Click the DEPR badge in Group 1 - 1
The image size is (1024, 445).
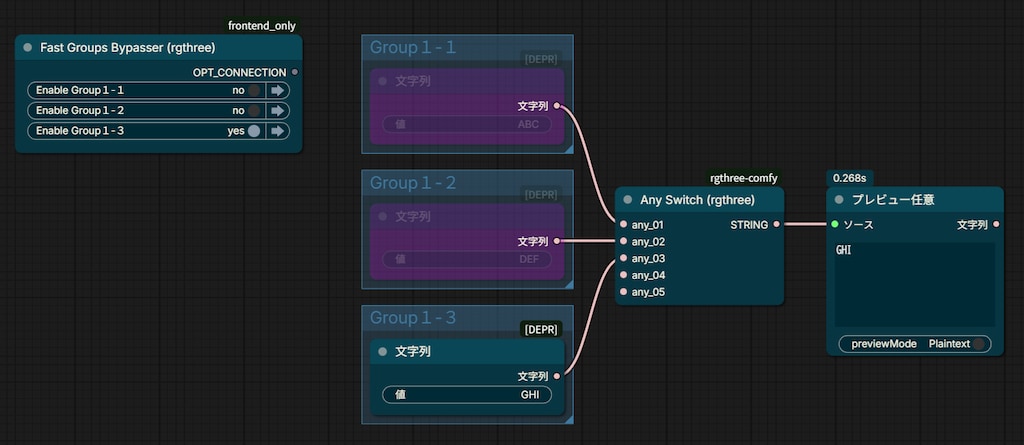(541, 59)
